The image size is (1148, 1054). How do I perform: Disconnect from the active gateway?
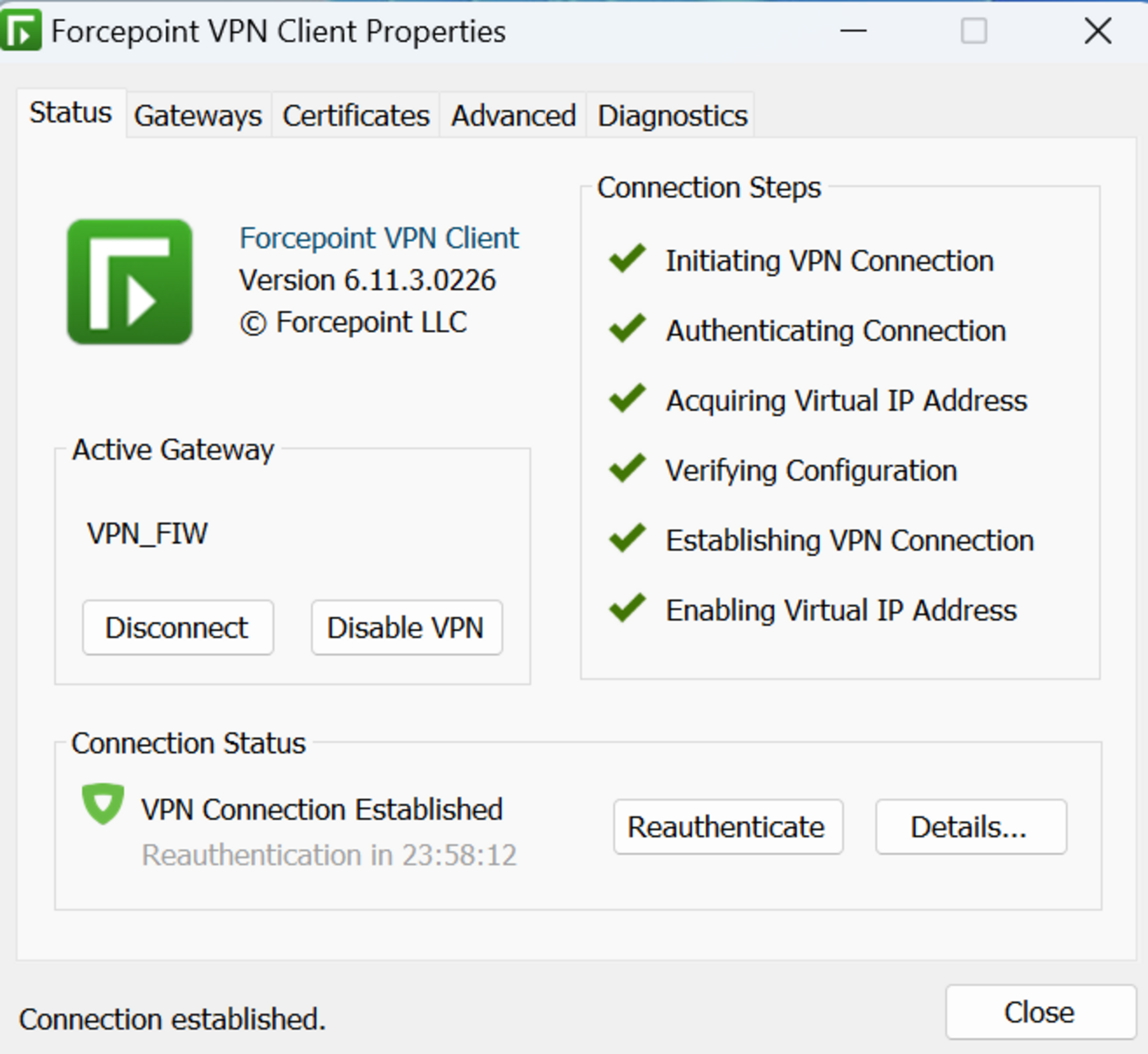click(177, 627)
